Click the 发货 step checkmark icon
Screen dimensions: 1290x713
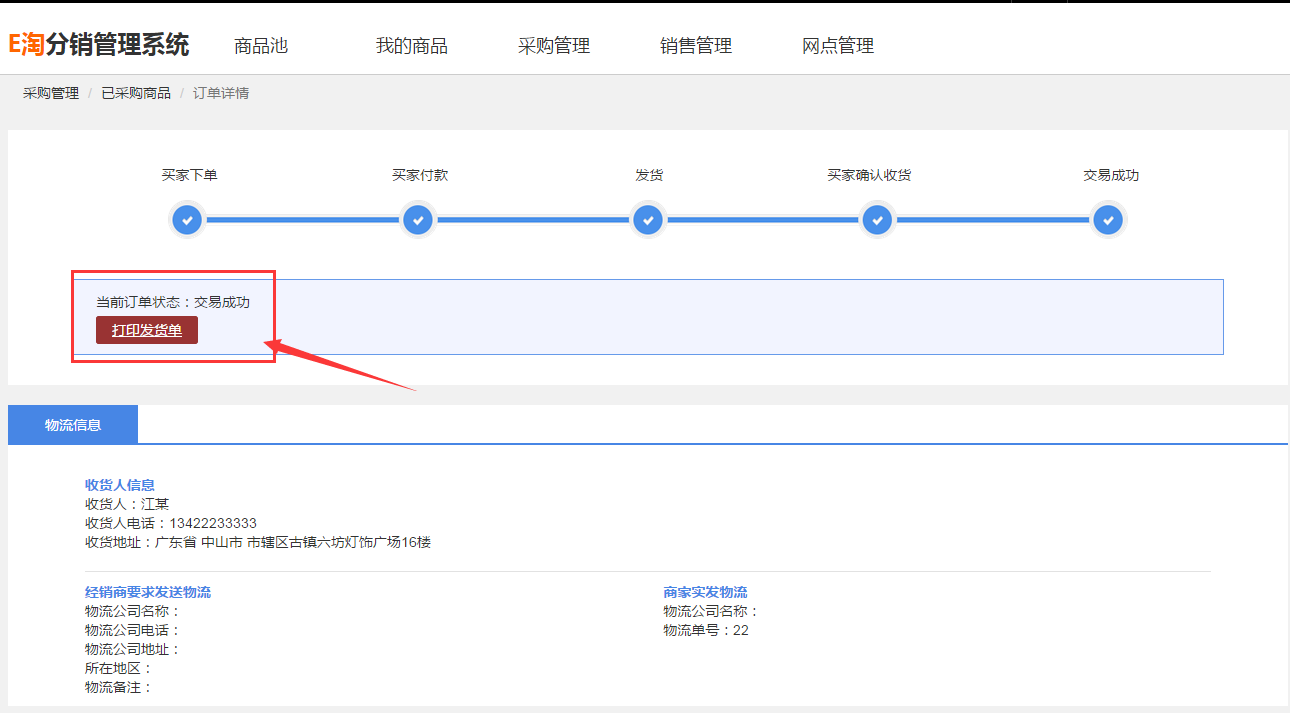pos(648,220)
